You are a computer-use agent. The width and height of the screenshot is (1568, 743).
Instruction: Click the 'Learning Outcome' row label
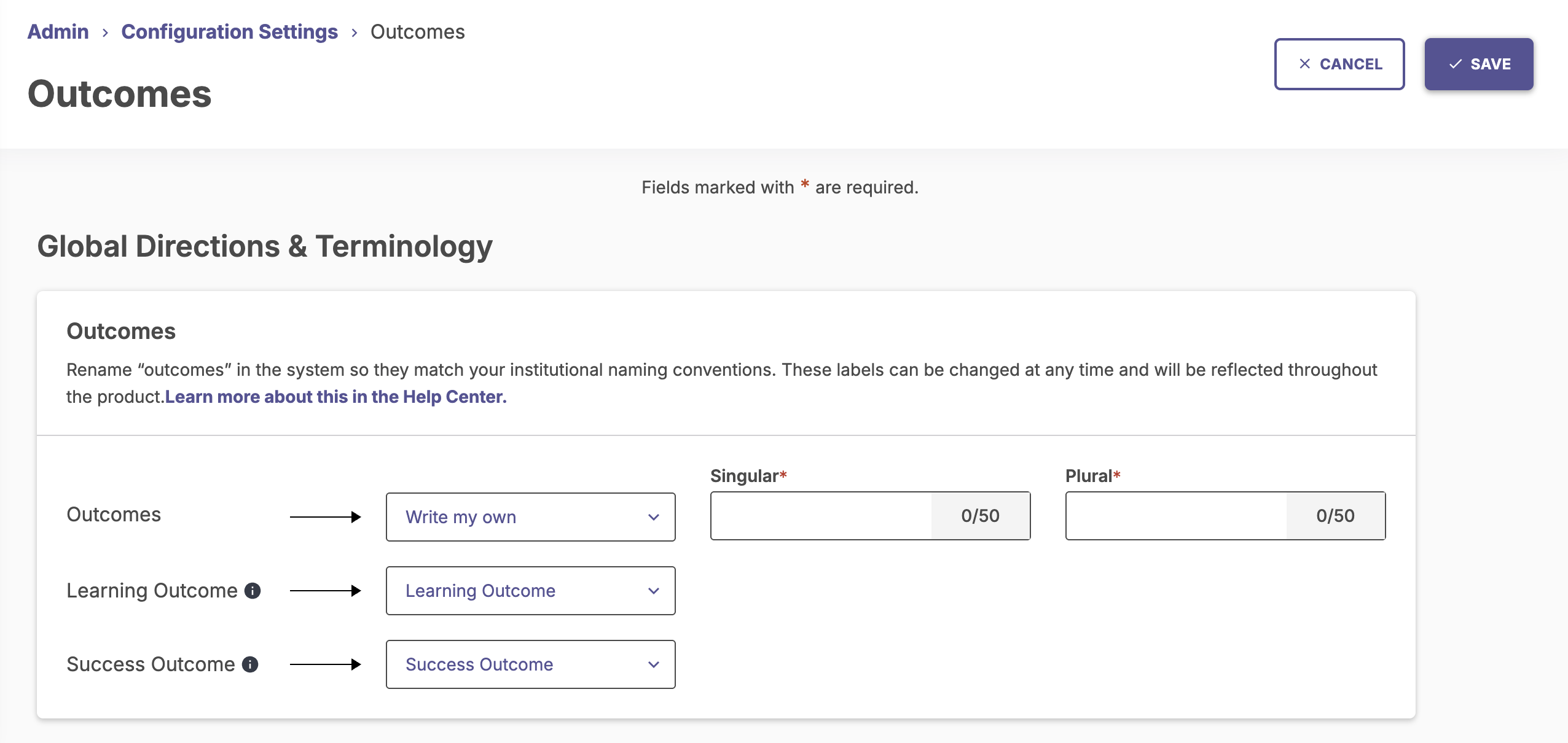[152, 591]
